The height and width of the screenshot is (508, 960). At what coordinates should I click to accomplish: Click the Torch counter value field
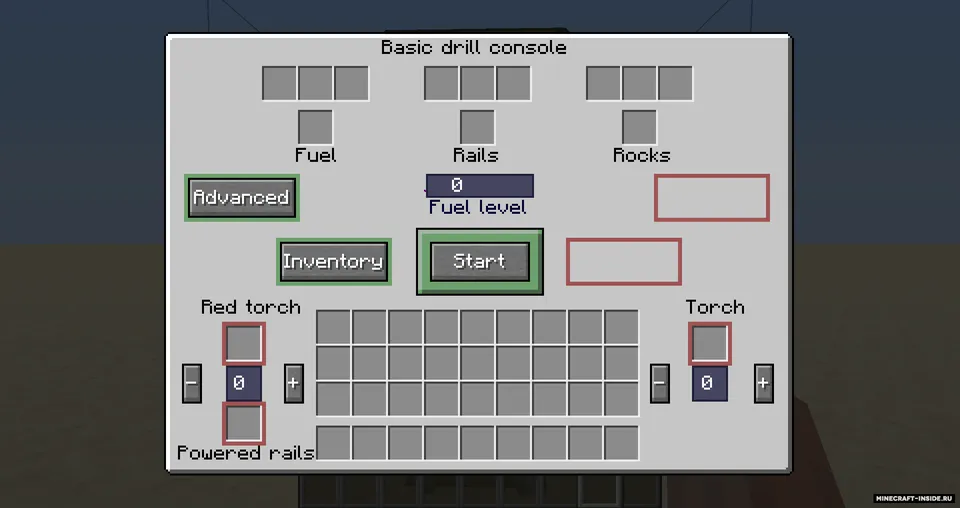(x=710, y=384)
